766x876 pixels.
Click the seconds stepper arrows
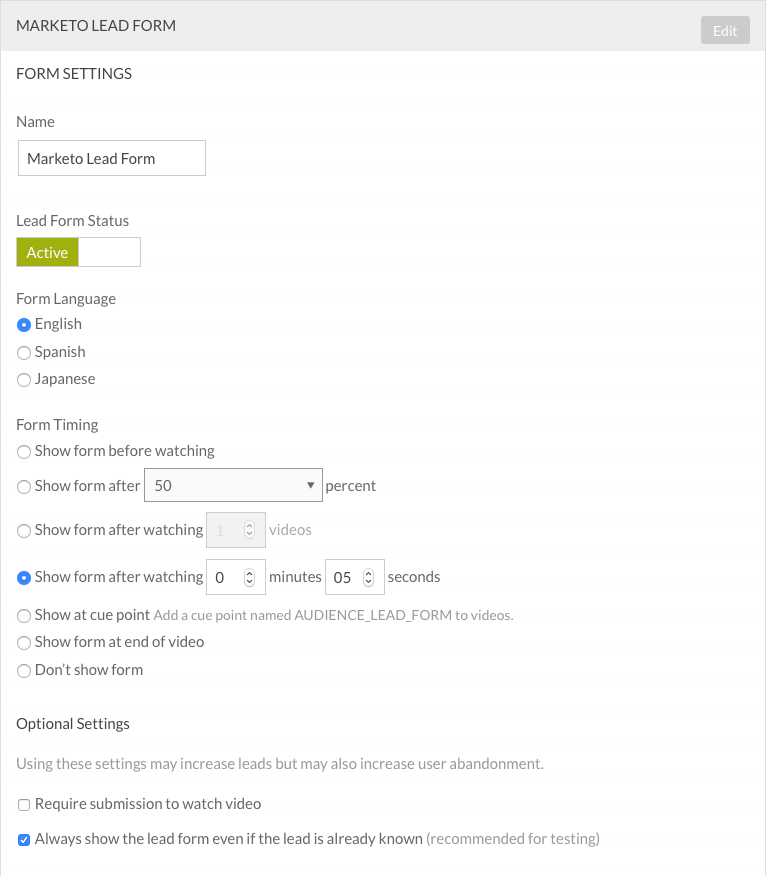pyautogui.click(x=368, y=578)
